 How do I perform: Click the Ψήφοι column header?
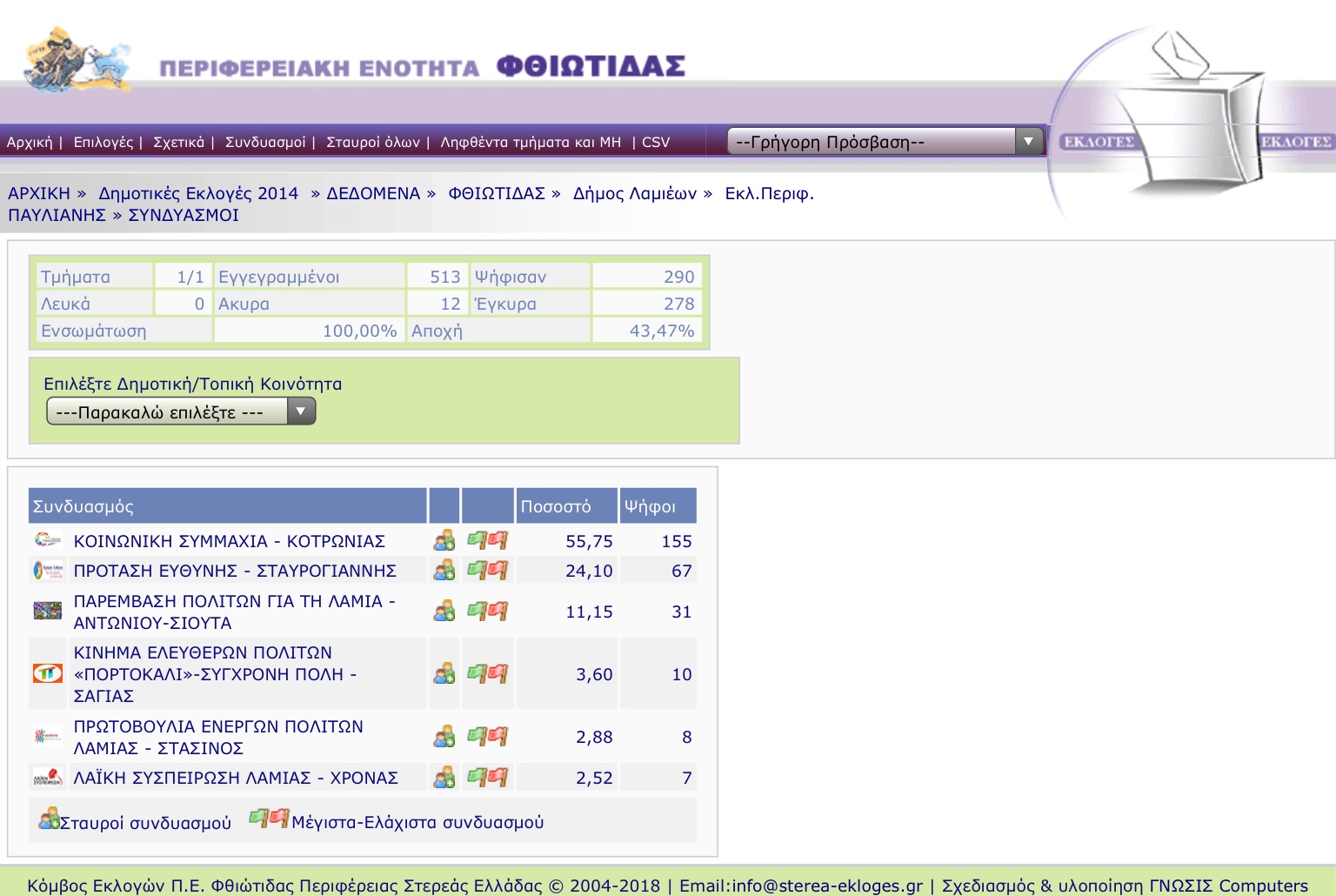click(x=658, y=505)
